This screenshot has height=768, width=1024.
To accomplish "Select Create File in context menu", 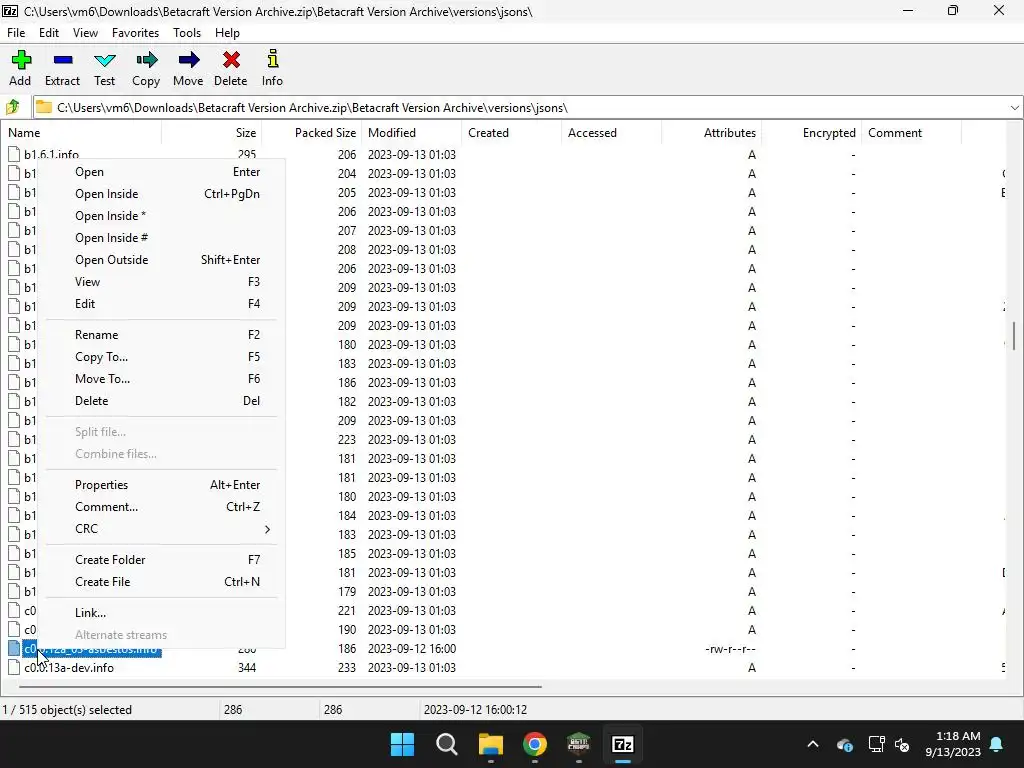I will click(x=161, y=582).
